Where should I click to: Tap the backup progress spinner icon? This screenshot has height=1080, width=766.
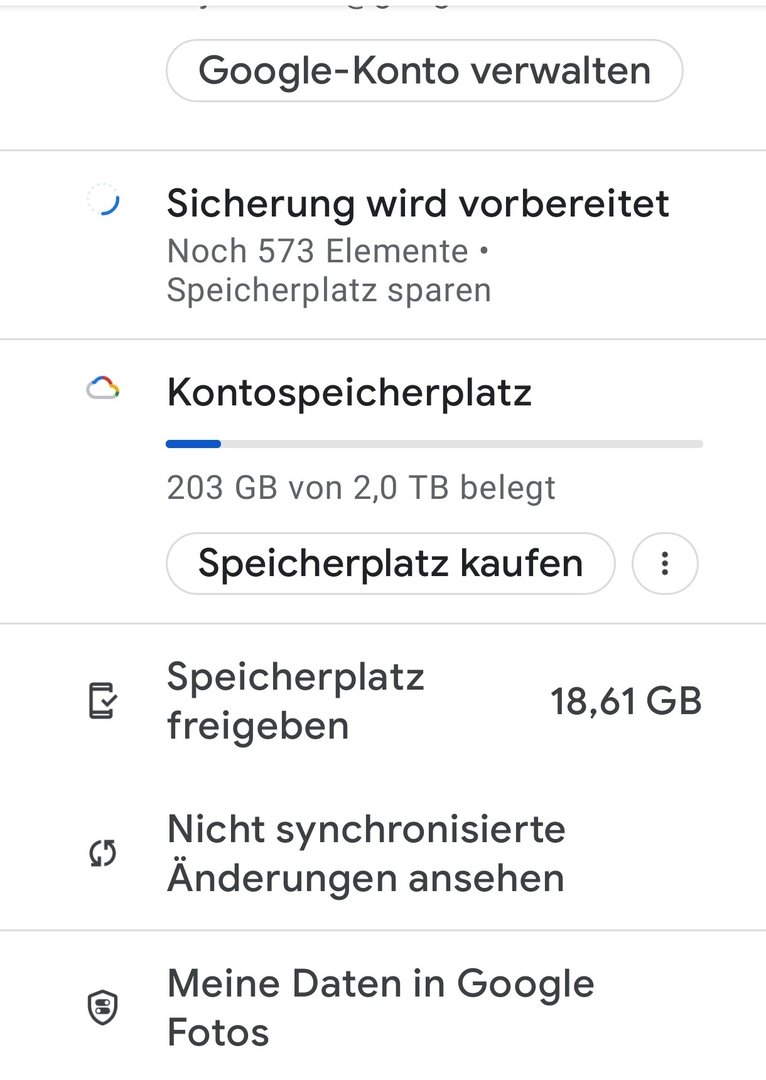pos(104,203)
